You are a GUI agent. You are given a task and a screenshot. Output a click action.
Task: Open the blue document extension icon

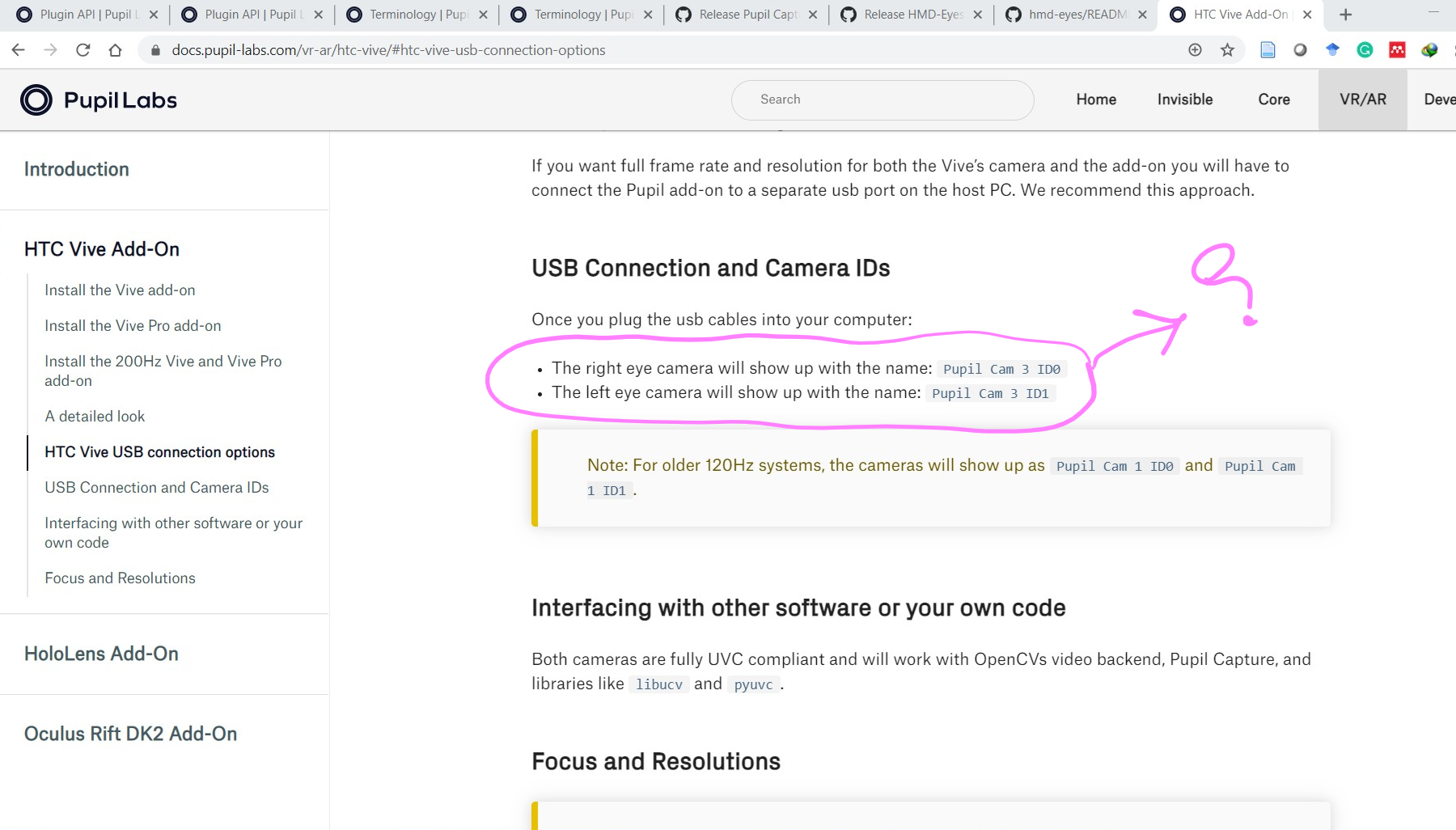point(1268,50)
